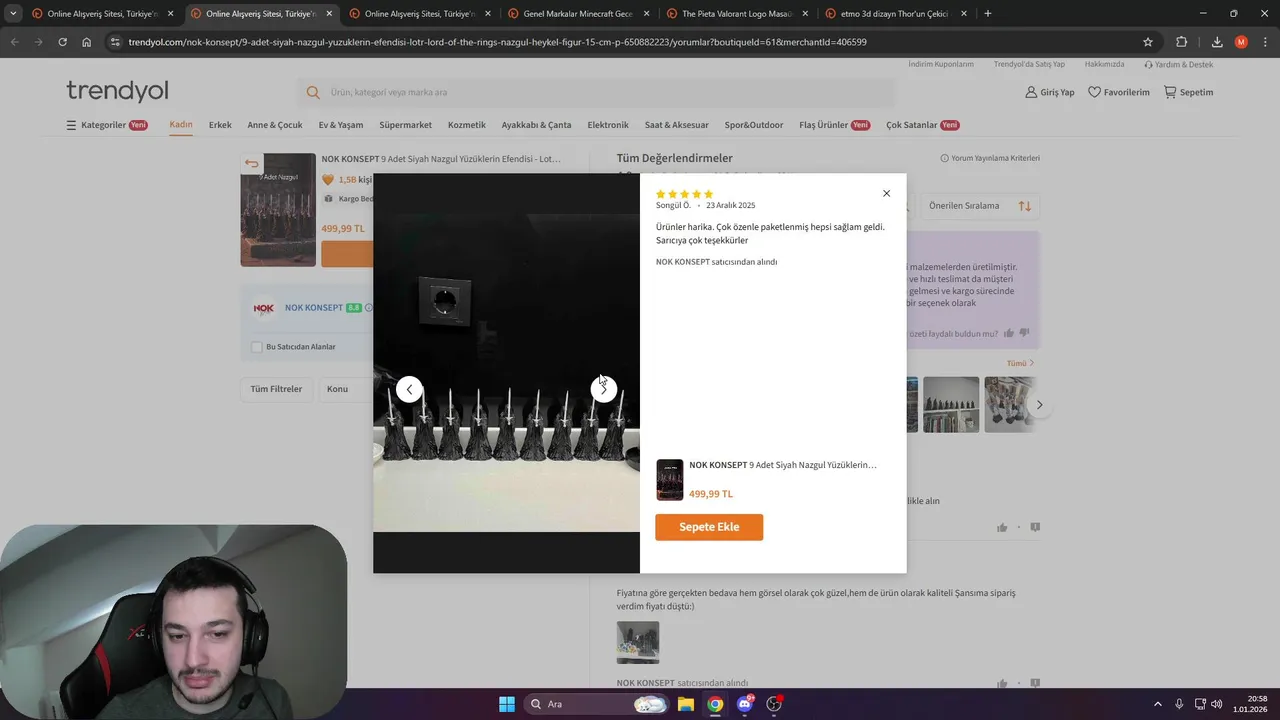
Task: Select Süpermarket category
Action: click(x=406, y=125)
